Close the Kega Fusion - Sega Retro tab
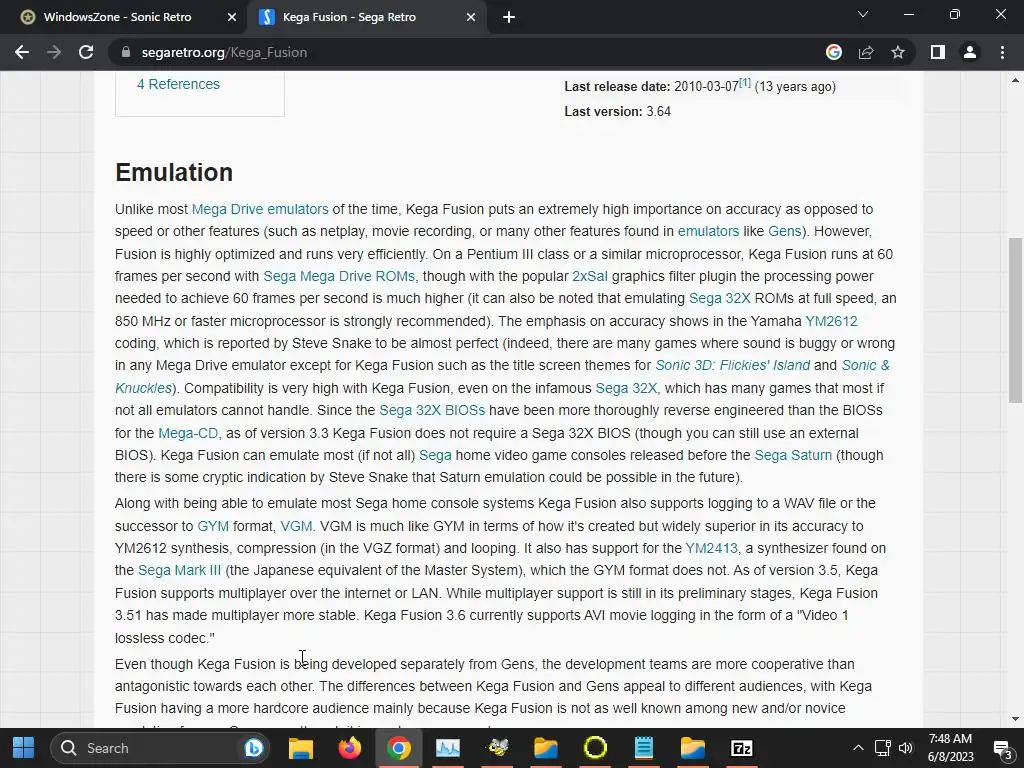The height and width of the screenshot is (768, 1024). point(471,17)
